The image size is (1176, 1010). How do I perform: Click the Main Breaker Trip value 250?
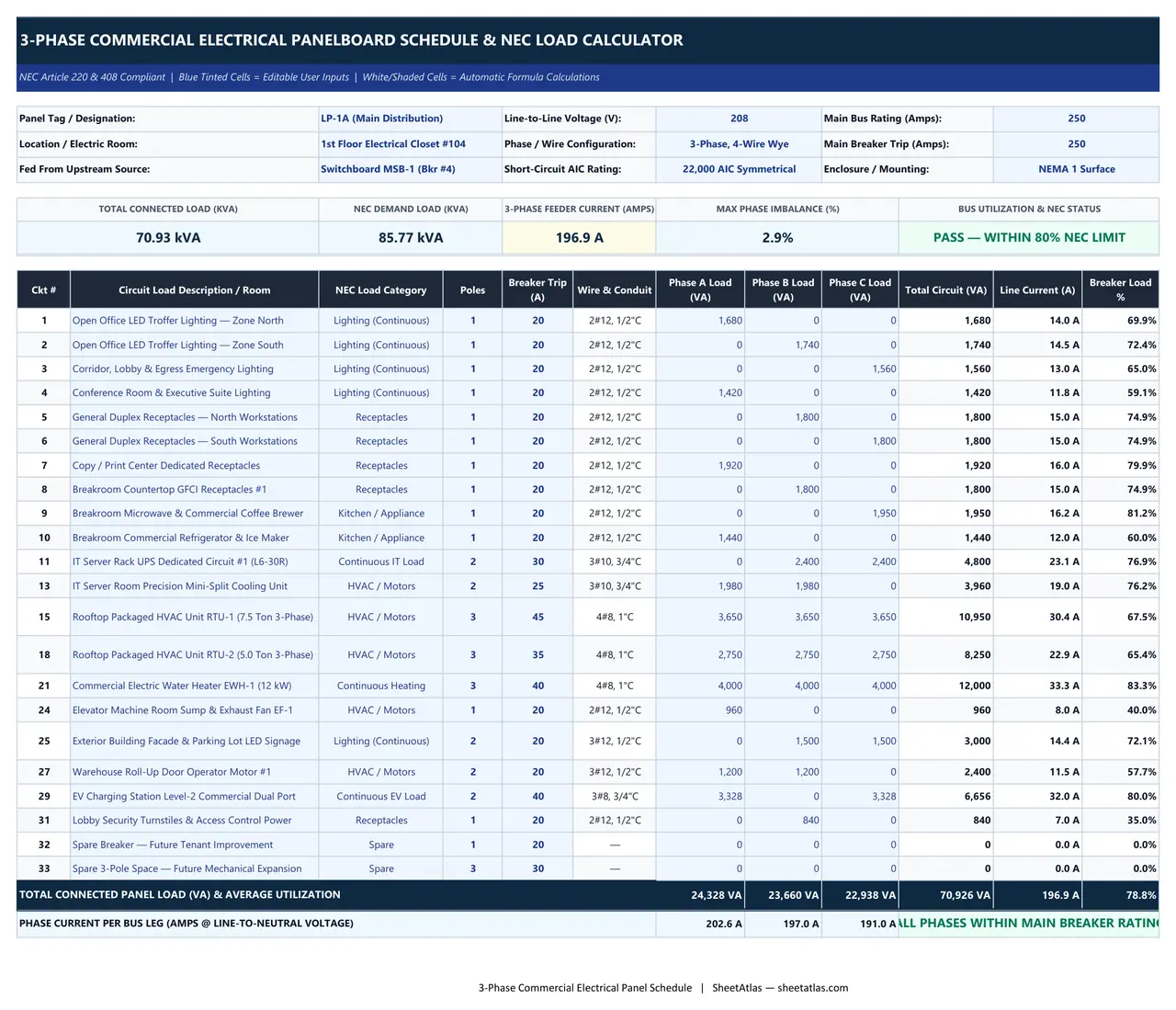(x=1076, y=144)
